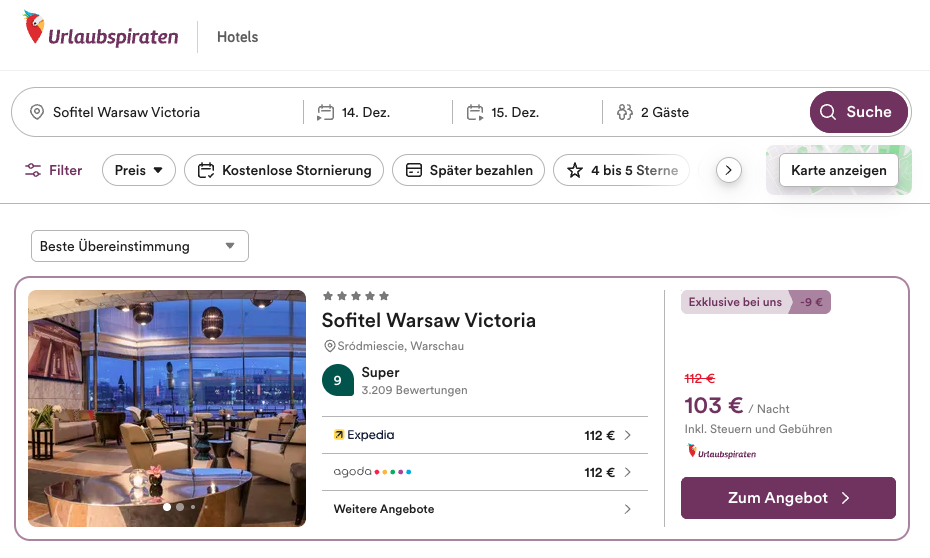Viewport: 930px width, 558px height.
Task: Enable the 4 bis 5 Sterne filter
Action: point(622,170)
